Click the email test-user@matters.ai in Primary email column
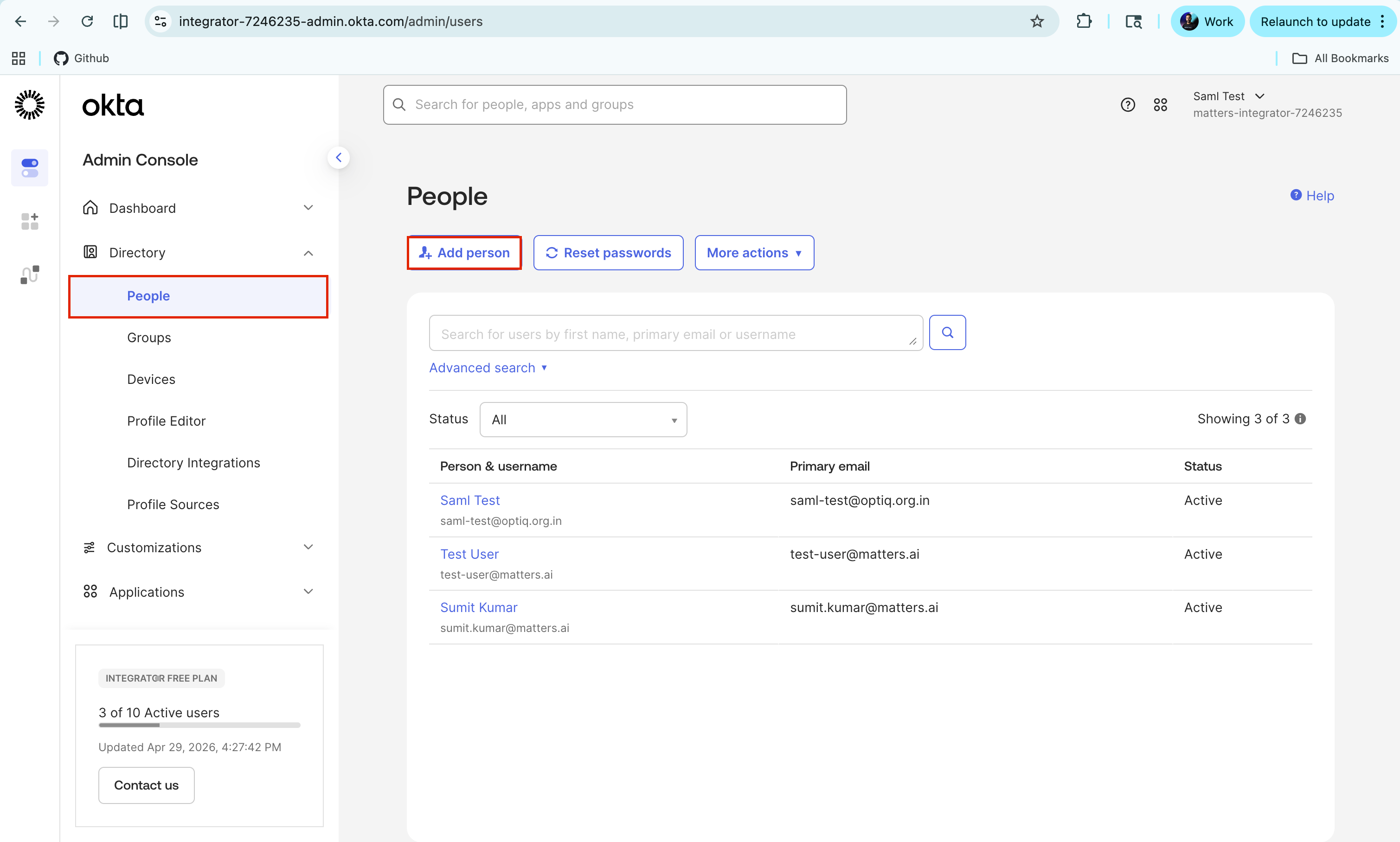 [854, 554]
